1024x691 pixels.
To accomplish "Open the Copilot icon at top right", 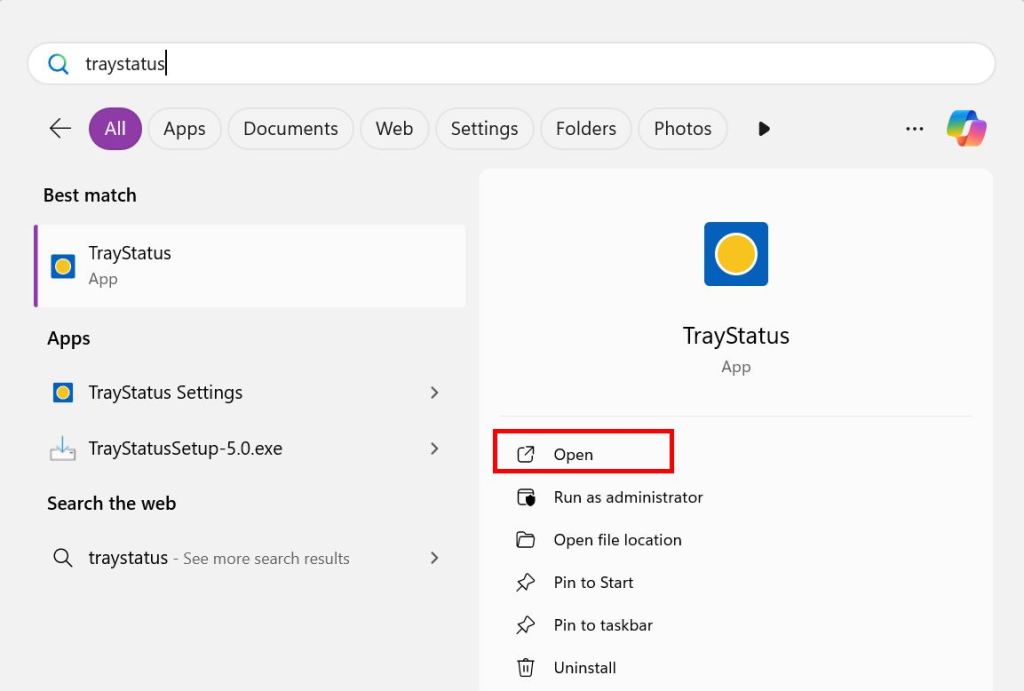I will (x=967, y=128).
